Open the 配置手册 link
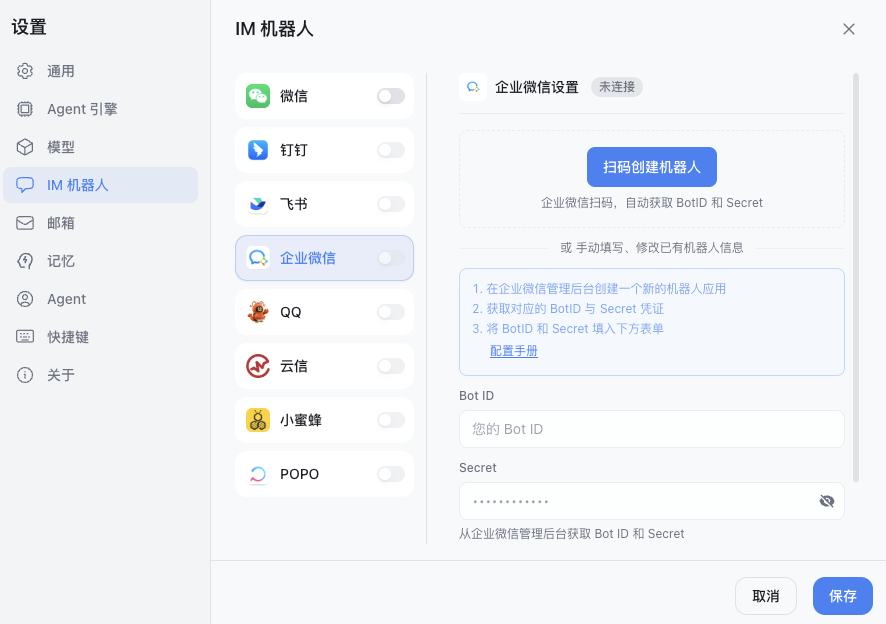Viewport: 886px width, 624px height. [x=513, y=351]
